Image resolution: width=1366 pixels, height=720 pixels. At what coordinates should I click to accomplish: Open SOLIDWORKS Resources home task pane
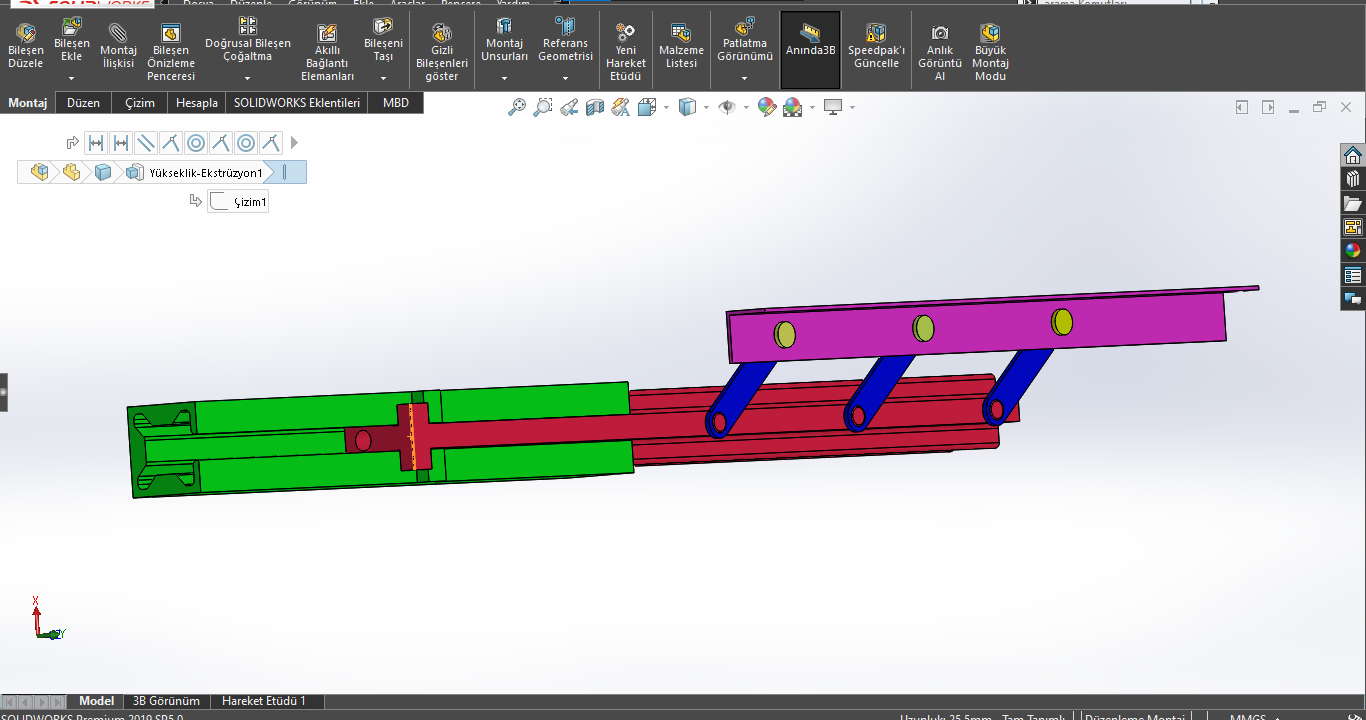pyautogui.click(x=1353, y=155)
